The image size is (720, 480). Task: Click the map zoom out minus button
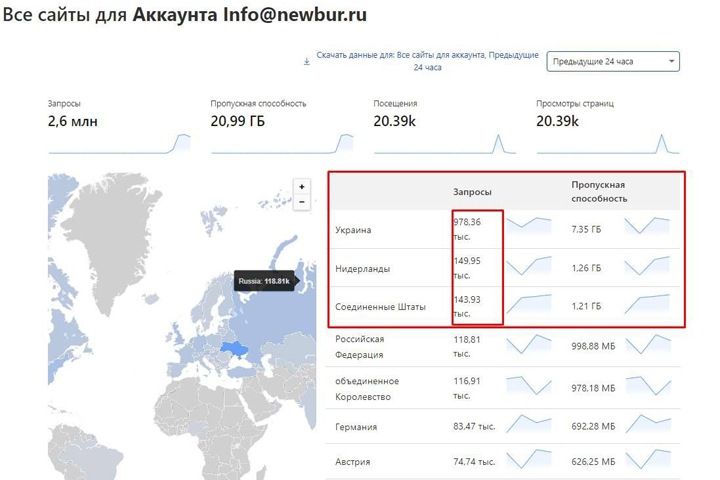pos(301,202)
